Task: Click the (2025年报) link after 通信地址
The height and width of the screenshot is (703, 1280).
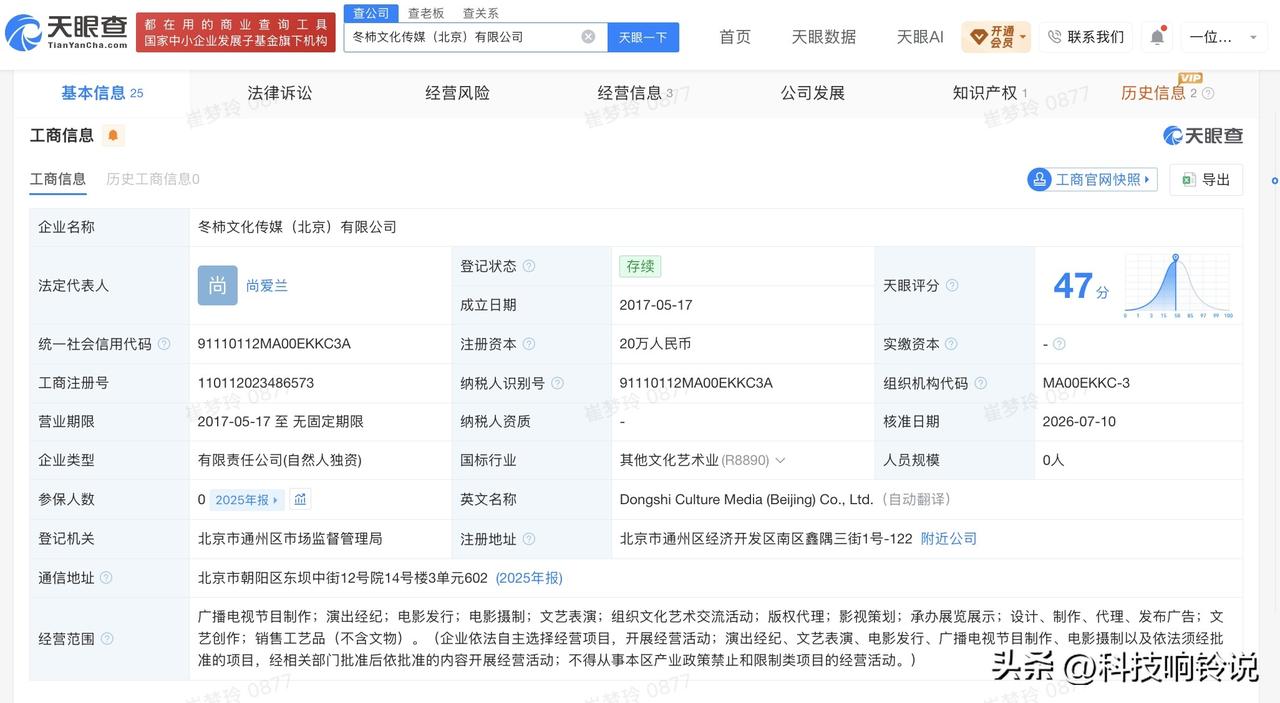Action: [x=529, y=578]
